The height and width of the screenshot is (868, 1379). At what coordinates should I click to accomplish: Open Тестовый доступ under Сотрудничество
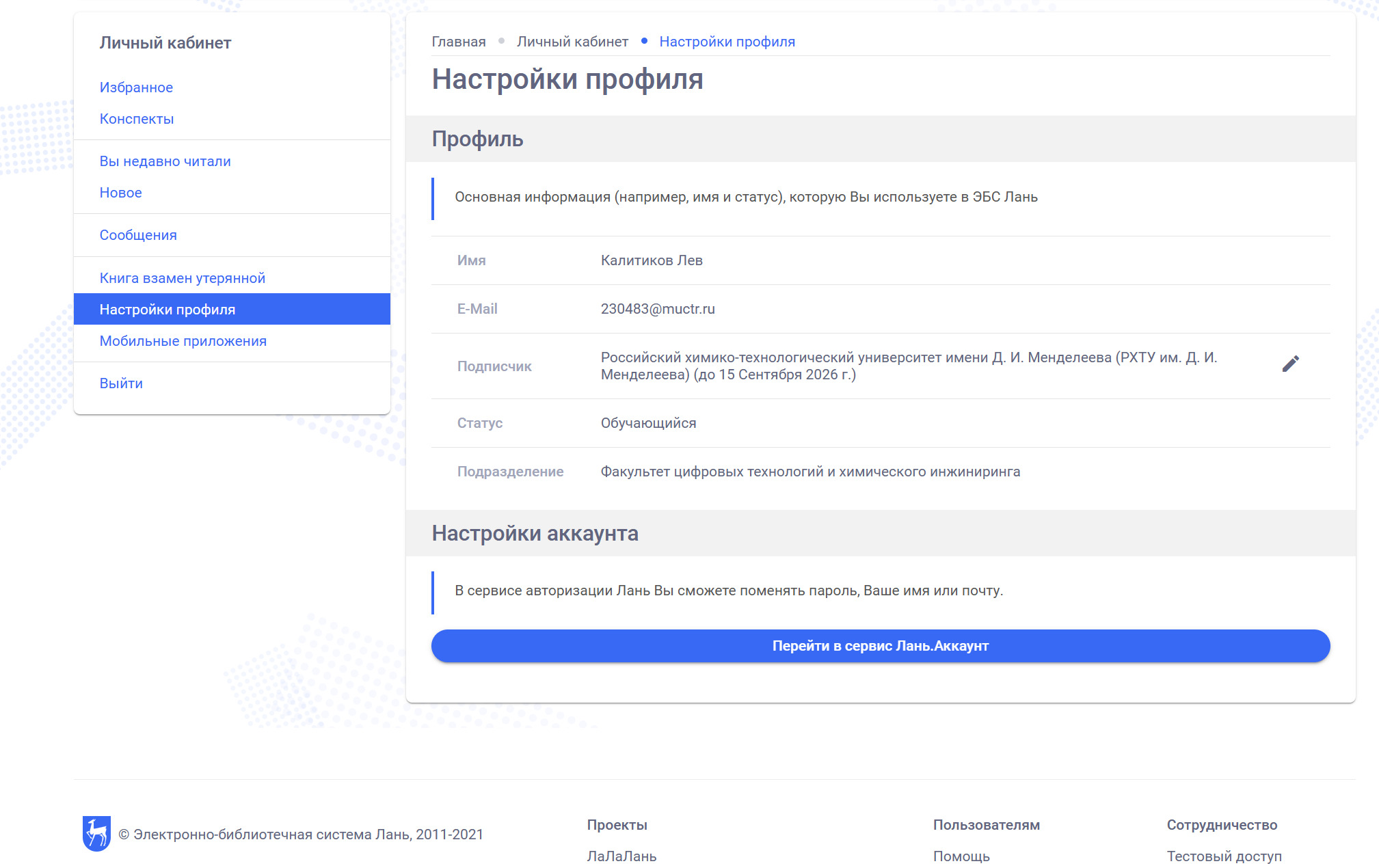(1224, 856)
